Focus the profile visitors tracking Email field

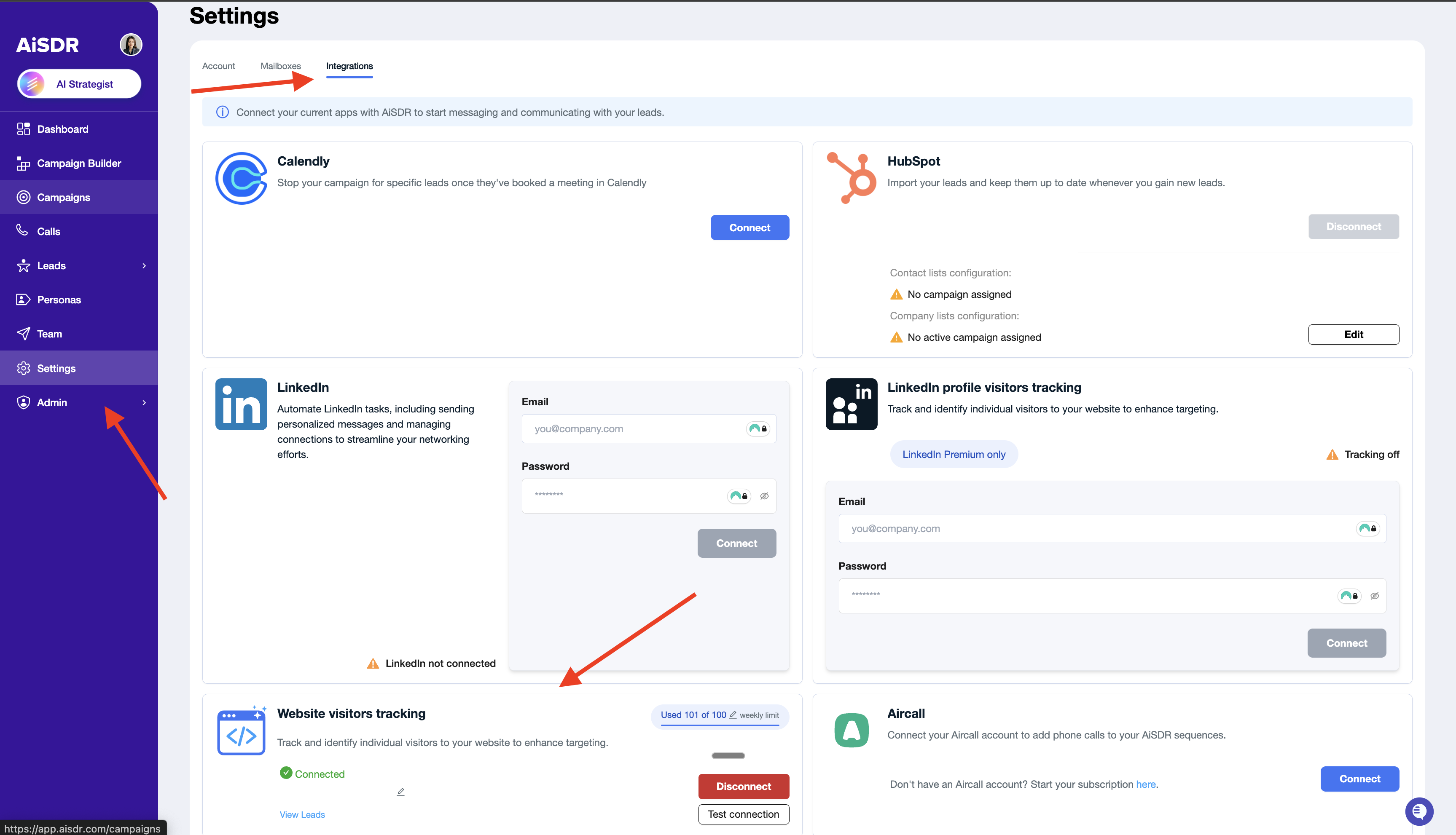pos(1112,528)
